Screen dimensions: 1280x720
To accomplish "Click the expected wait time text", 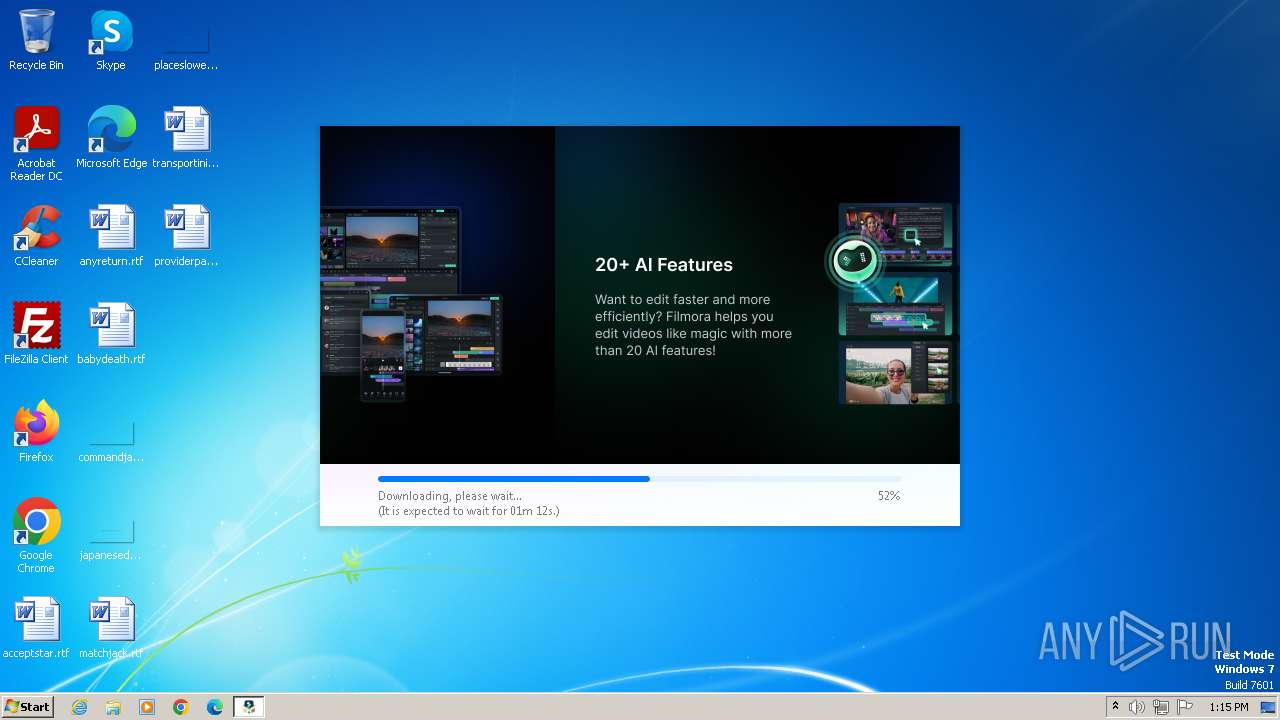I will point(469,511).
